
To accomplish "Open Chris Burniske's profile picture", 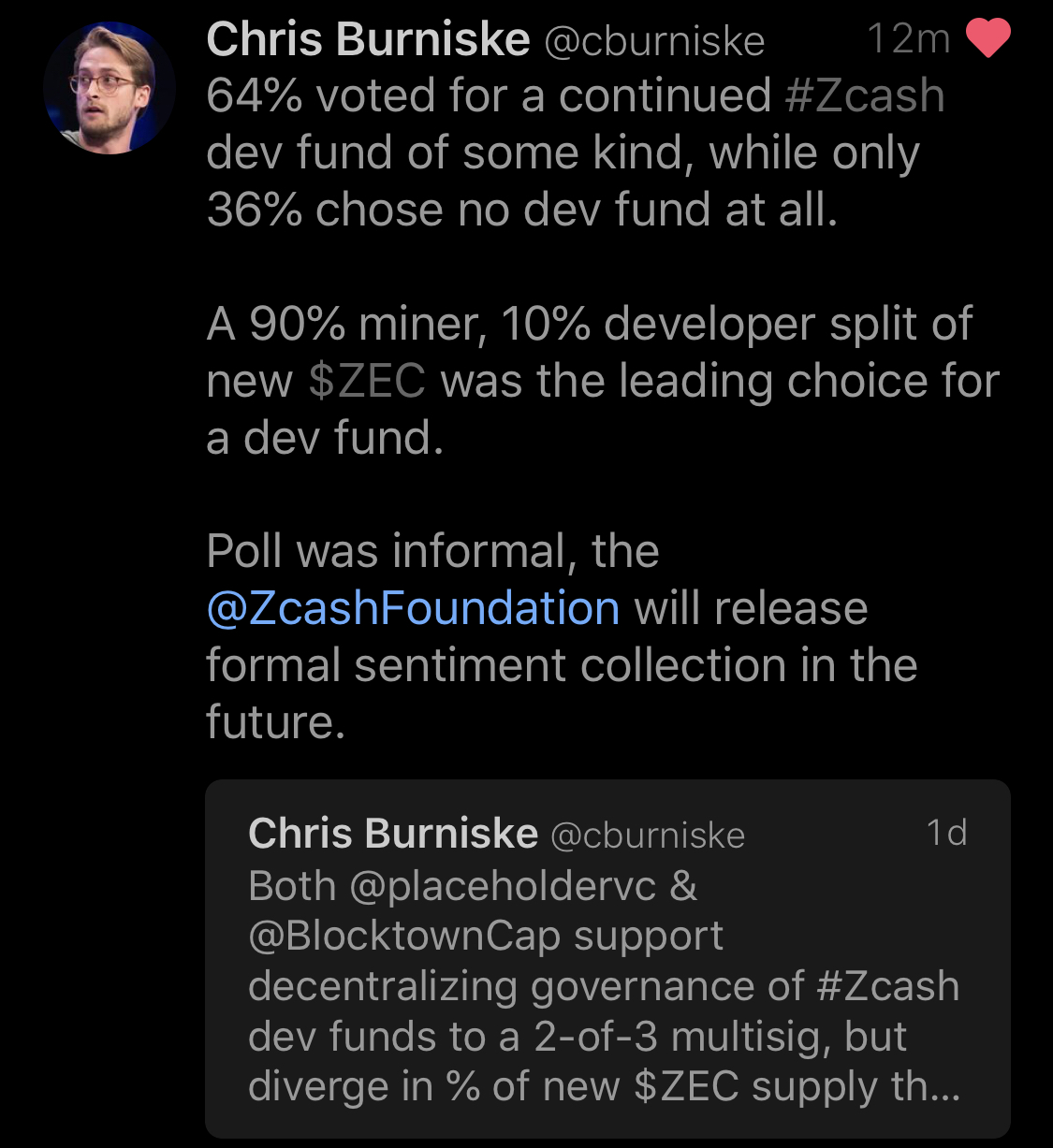I will pyautogui.click(x=109, y=89).
